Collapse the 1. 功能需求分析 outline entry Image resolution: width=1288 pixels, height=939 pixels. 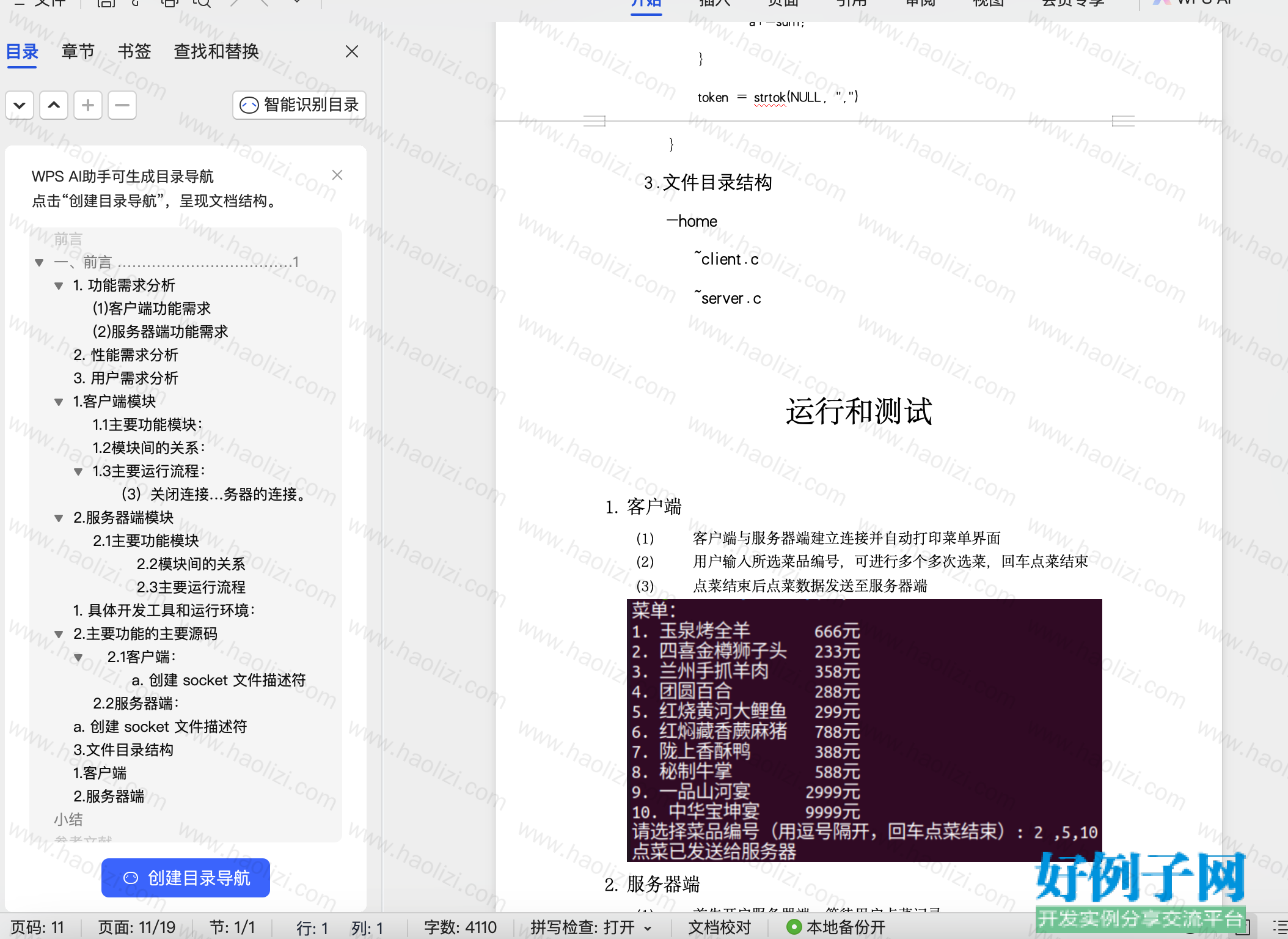(59, 286)
